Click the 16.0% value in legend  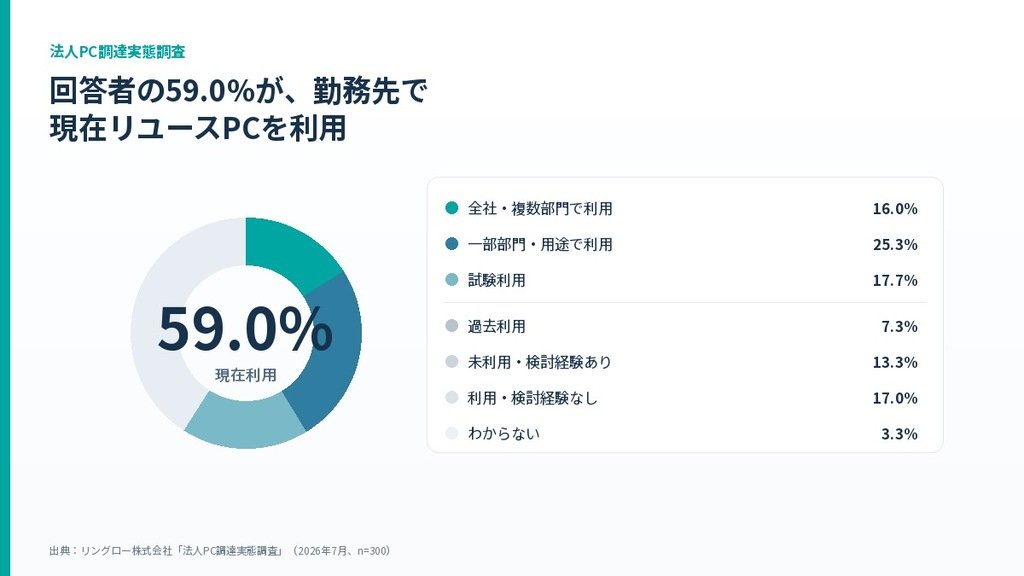point(895,208)
